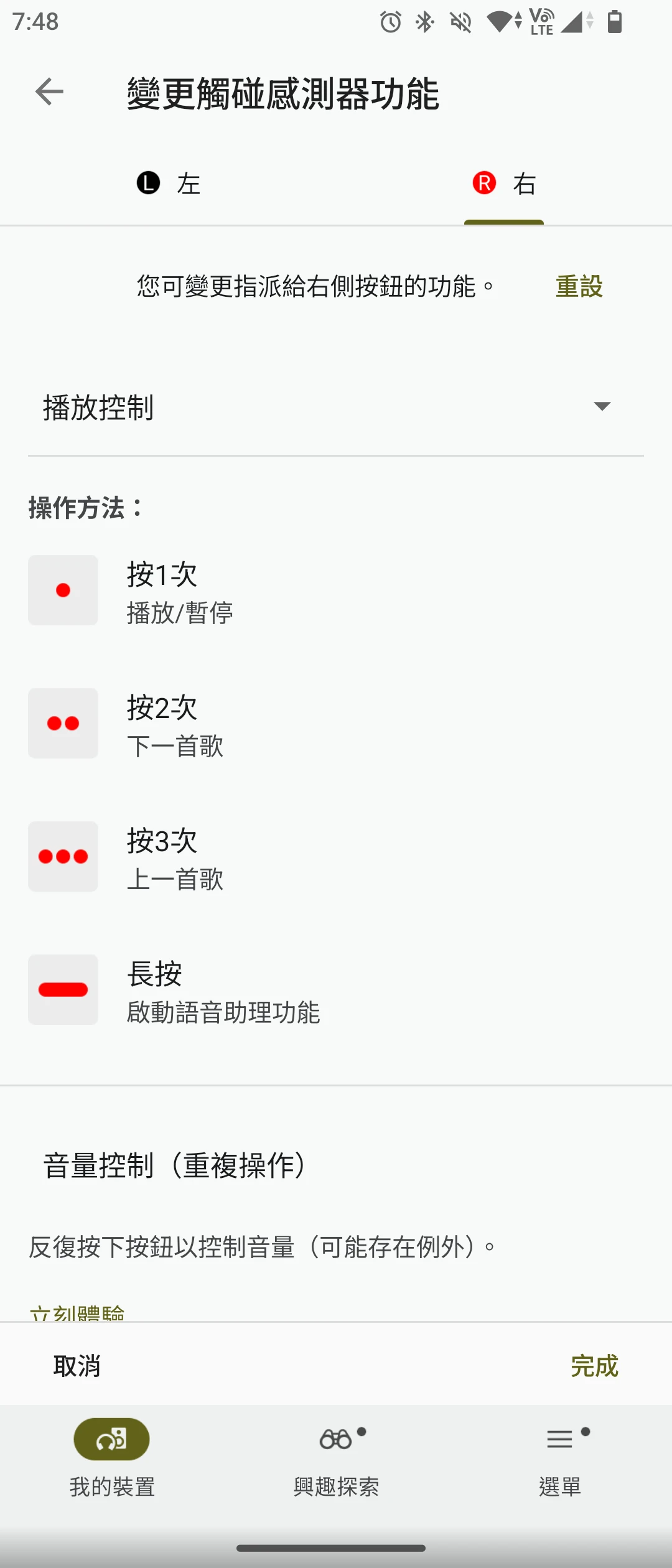672x1568 pixels.
Task: Tap the single red dot press-once icon
Action: pyautogui.click(x=63, y=590)
